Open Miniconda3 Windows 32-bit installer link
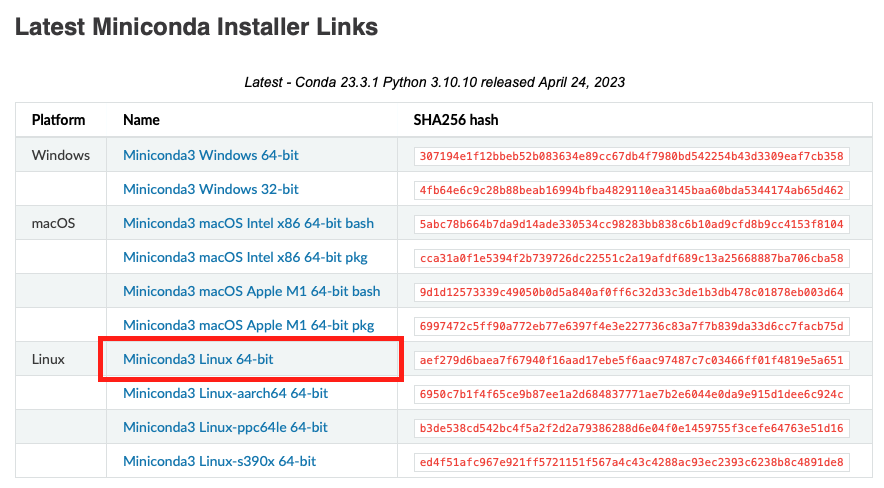 [211, 189]
